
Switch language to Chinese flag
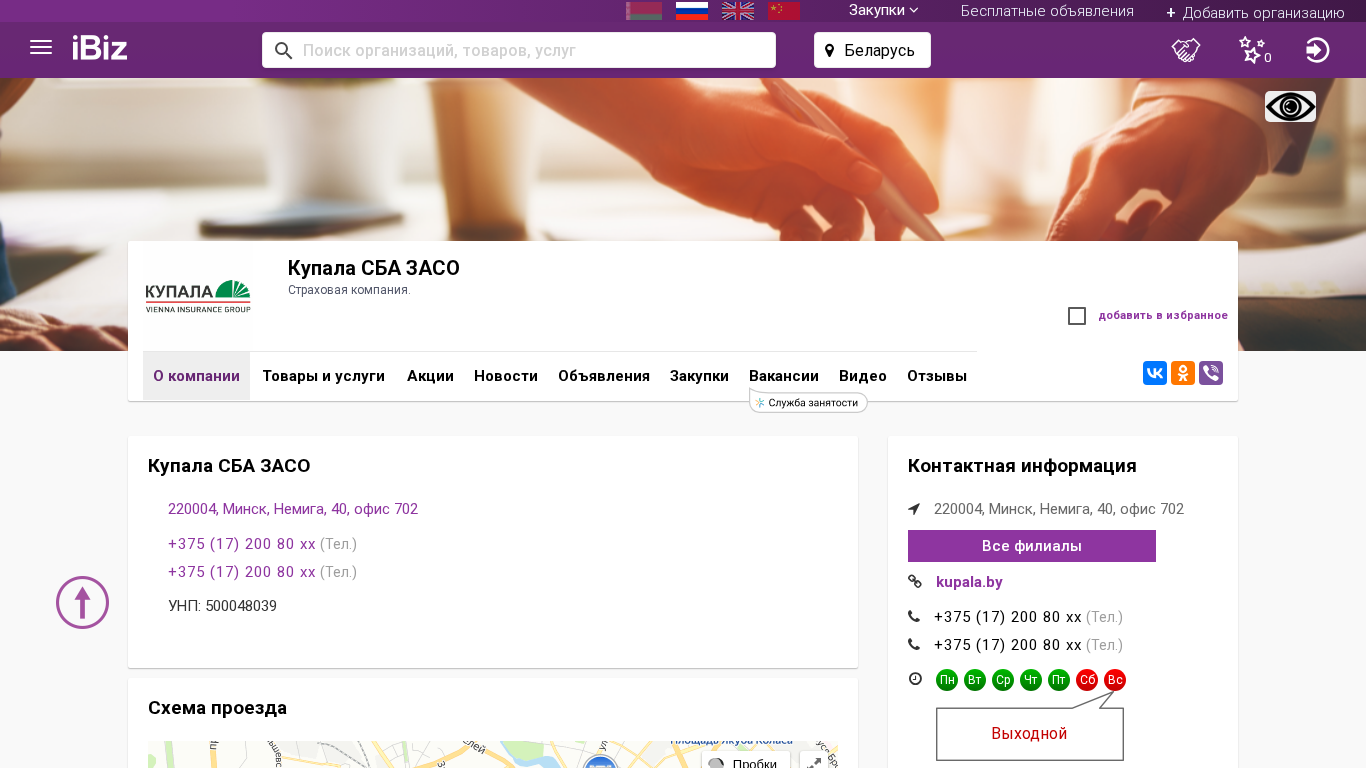[784, 11]
